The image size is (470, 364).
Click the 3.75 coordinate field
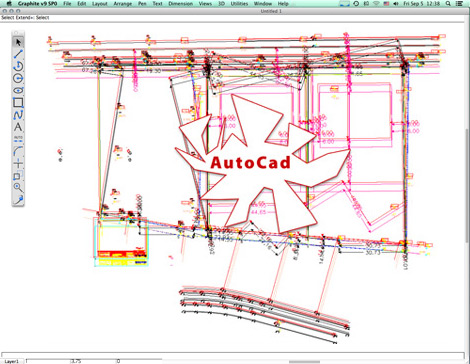(93, 361)
